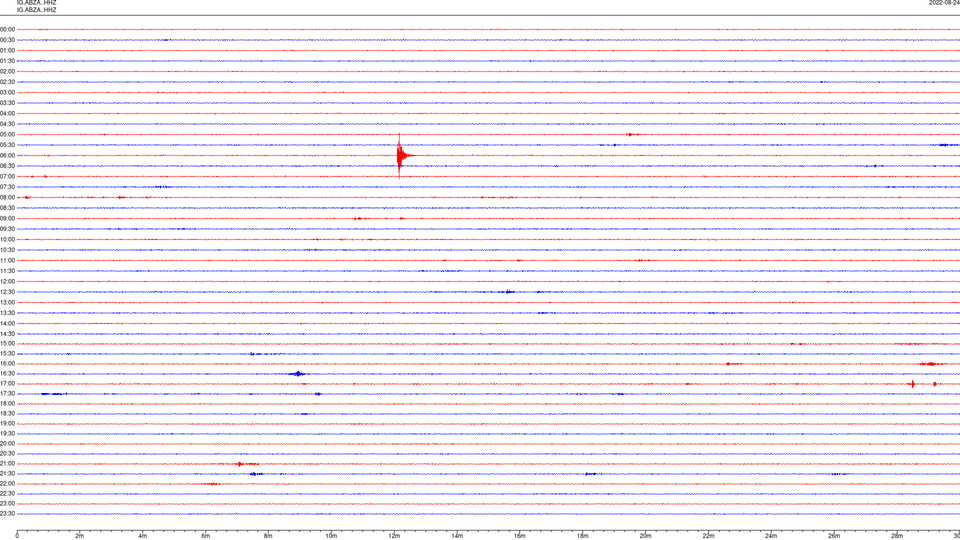The width and height of the screenshot is (960, 540).
Task: Select the 12:30 time label
Action: click(7, 292)
